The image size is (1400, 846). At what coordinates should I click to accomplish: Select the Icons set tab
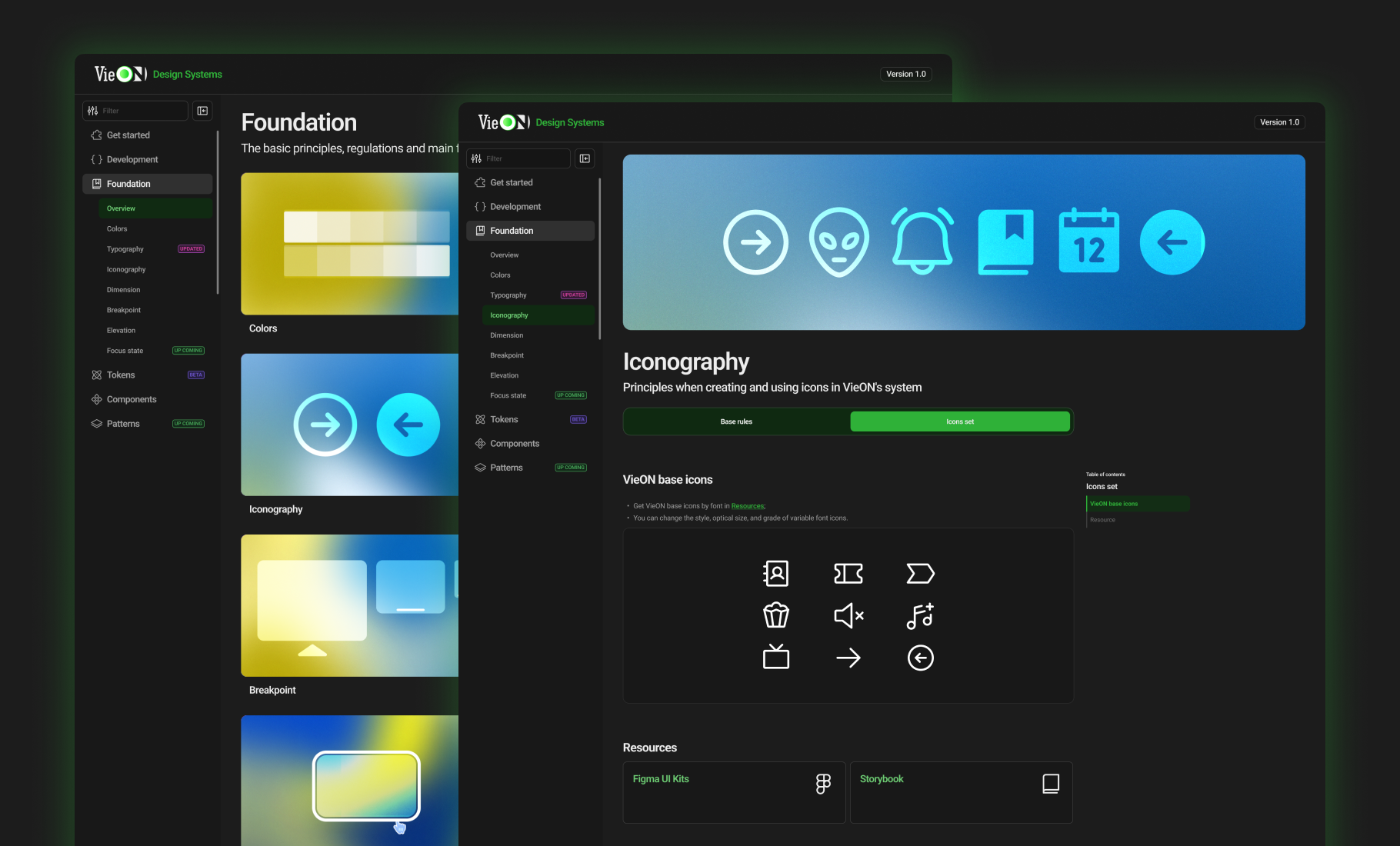pos(960,421)
